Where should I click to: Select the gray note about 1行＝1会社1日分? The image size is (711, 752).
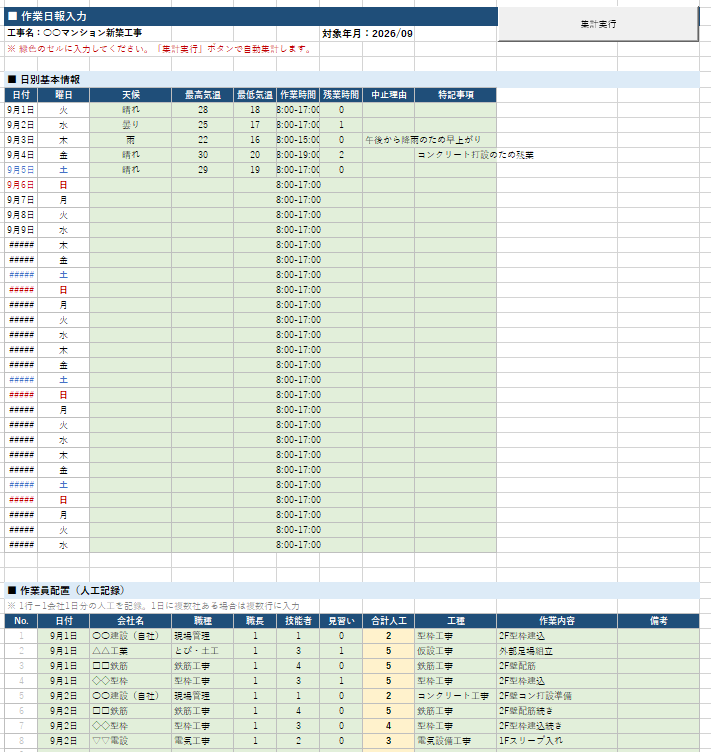(x=153, y=606)
